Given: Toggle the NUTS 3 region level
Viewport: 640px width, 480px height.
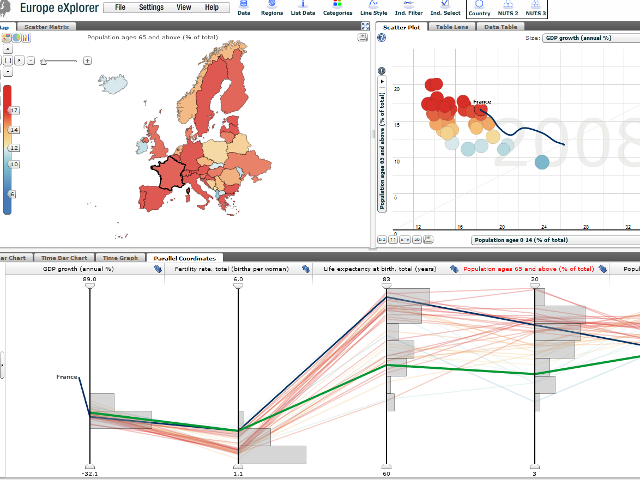Looking at the screenshot, I should click(537, 9).
